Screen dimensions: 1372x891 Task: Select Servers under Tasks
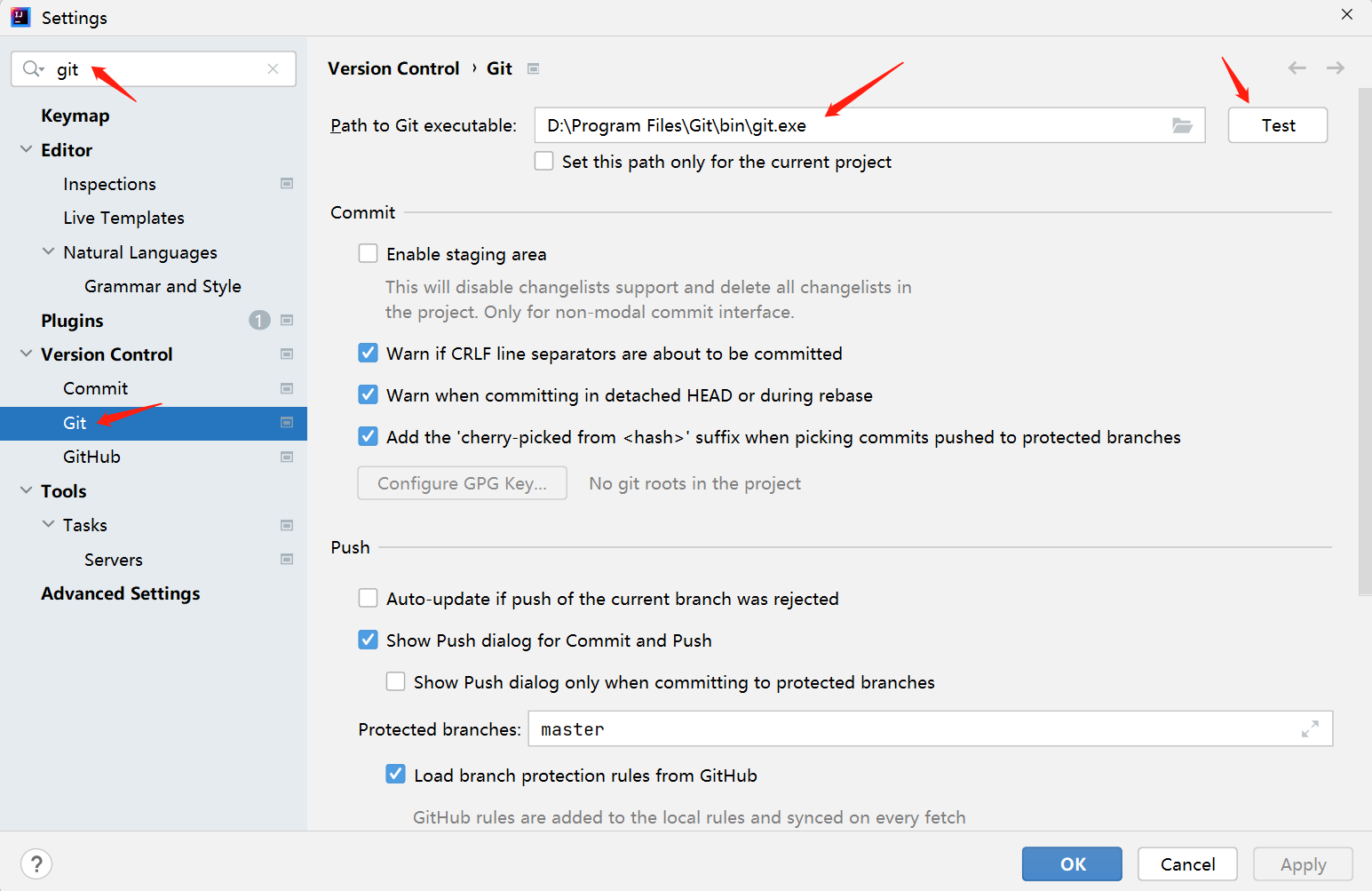point(113,560)
